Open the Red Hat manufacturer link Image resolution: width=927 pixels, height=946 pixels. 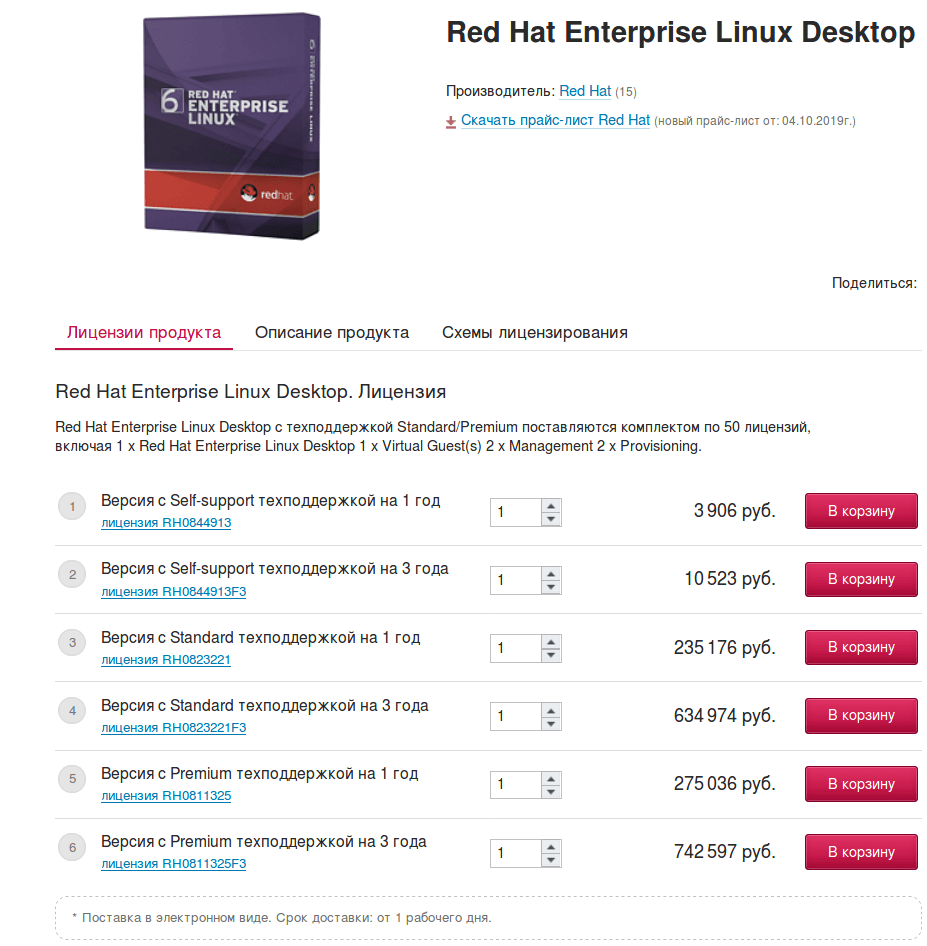(585, 91)
